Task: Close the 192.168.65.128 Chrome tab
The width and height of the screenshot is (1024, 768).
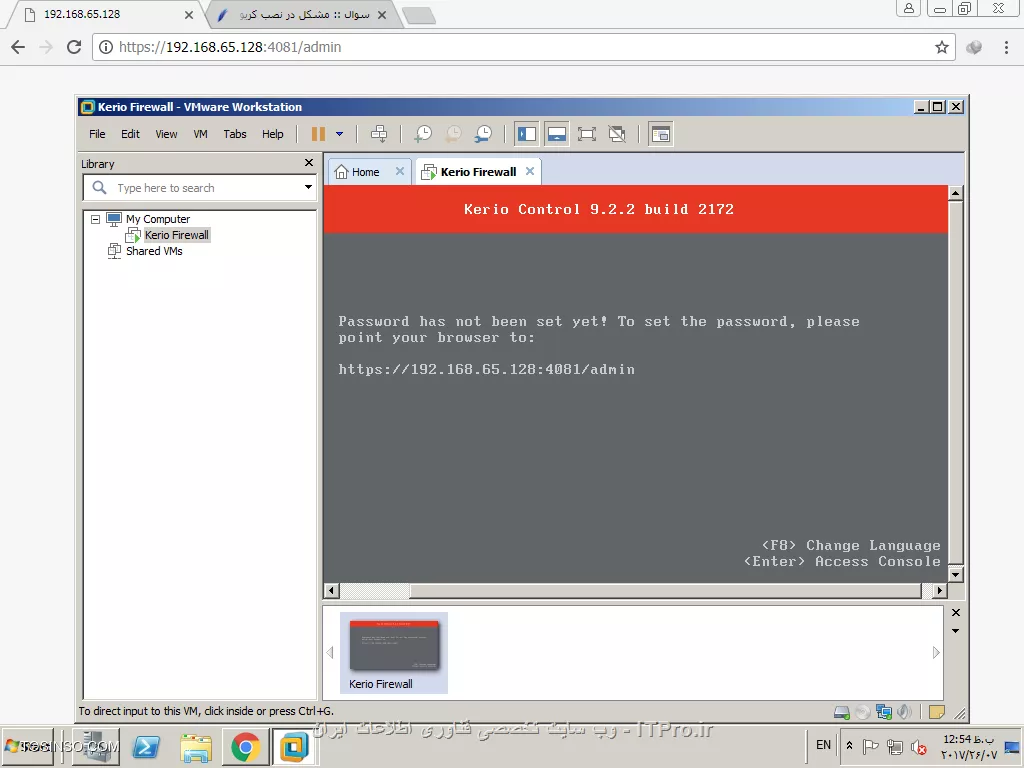Action: coord(189,15)
